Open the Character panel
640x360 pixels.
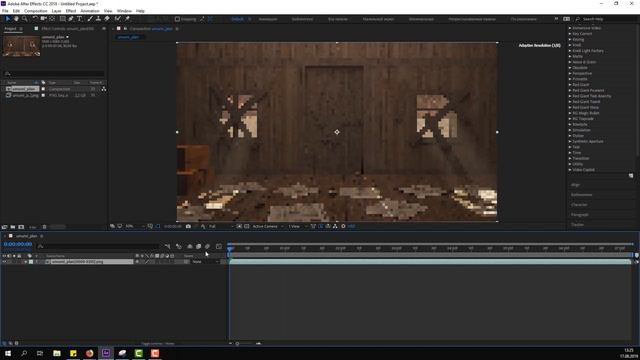coord(579,205)
